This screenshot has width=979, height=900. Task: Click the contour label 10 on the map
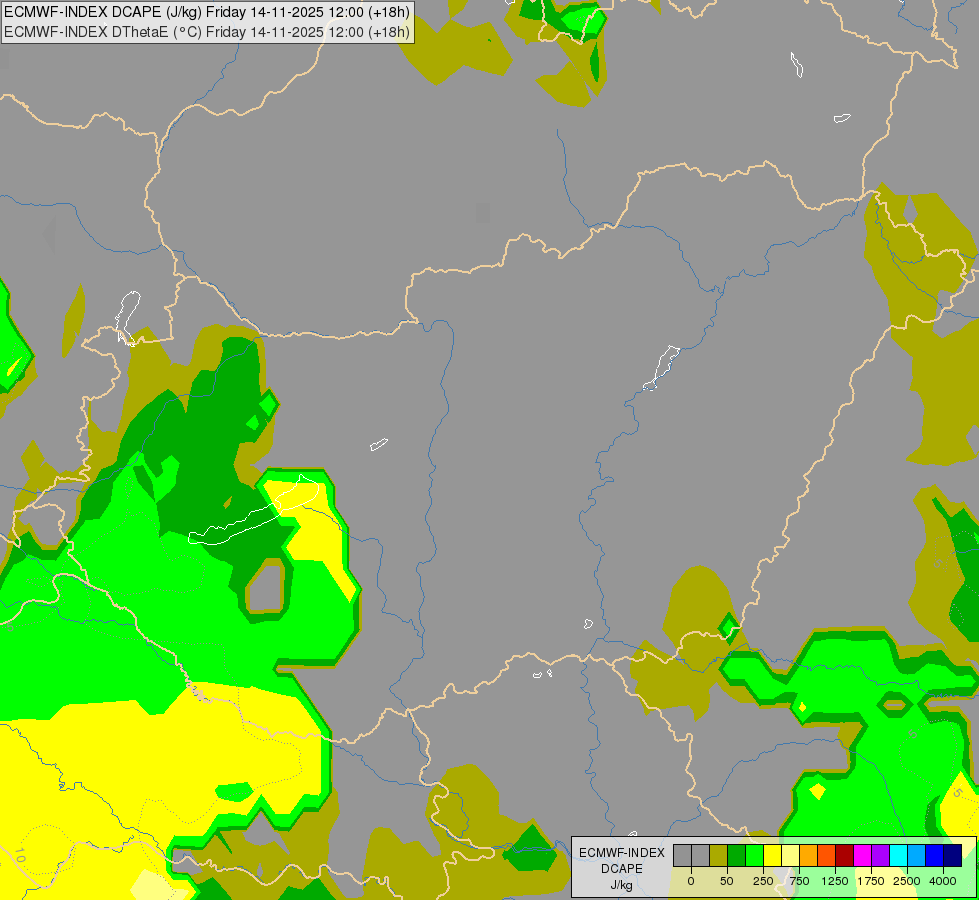(x=19, y=856)
